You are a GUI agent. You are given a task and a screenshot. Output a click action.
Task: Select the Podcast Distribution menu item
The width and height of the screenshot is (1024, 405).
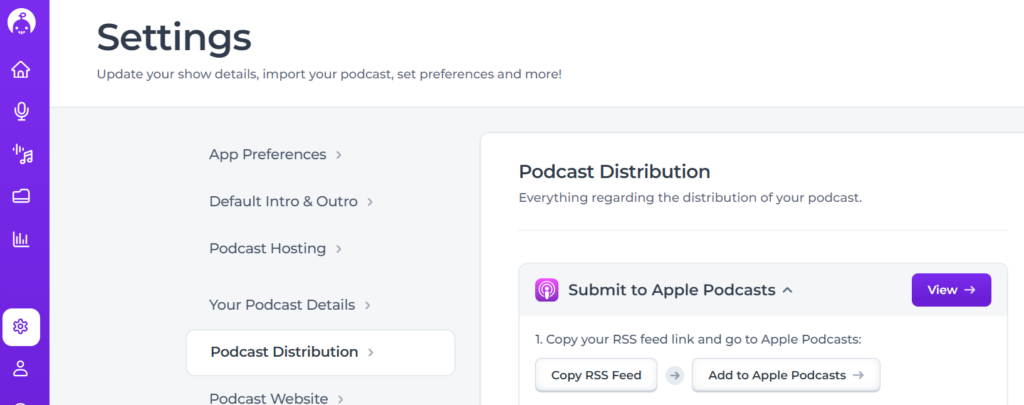point(284,352)
